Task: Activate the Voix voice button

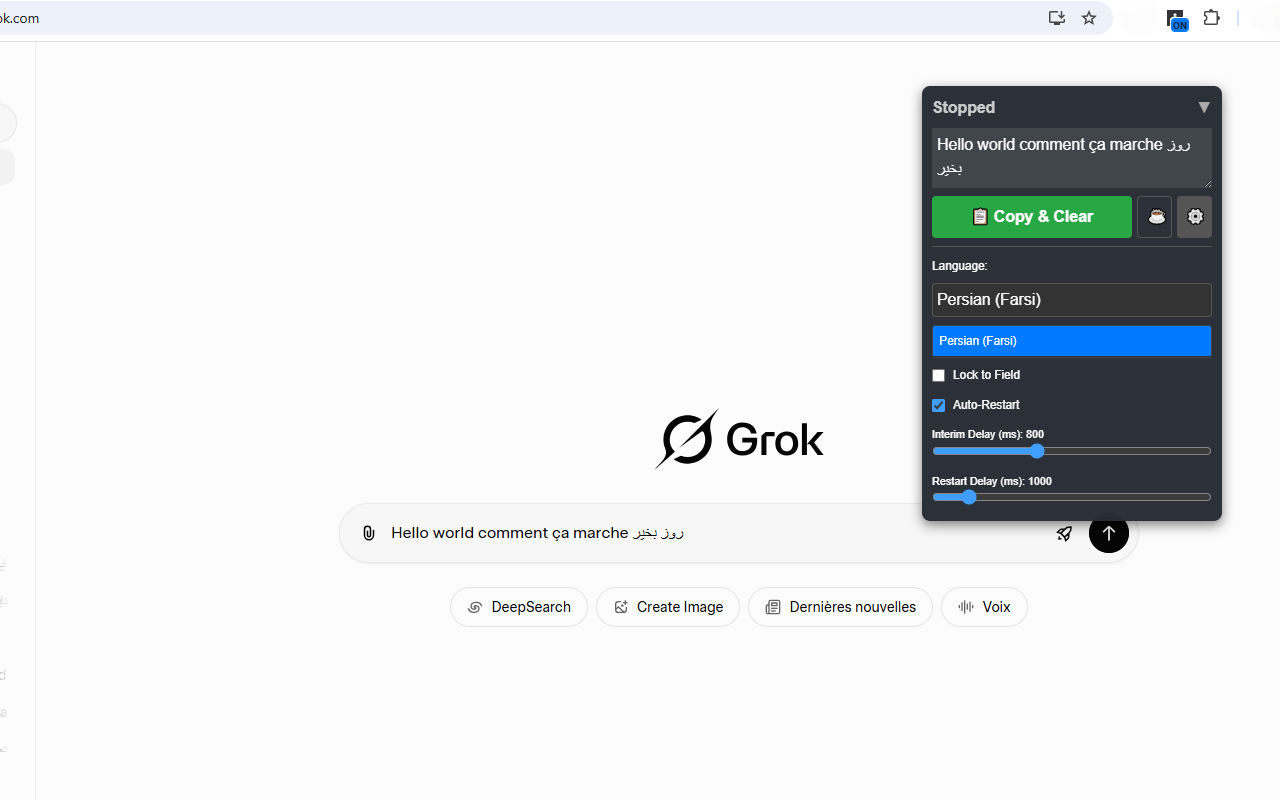Action: point(984,607)
